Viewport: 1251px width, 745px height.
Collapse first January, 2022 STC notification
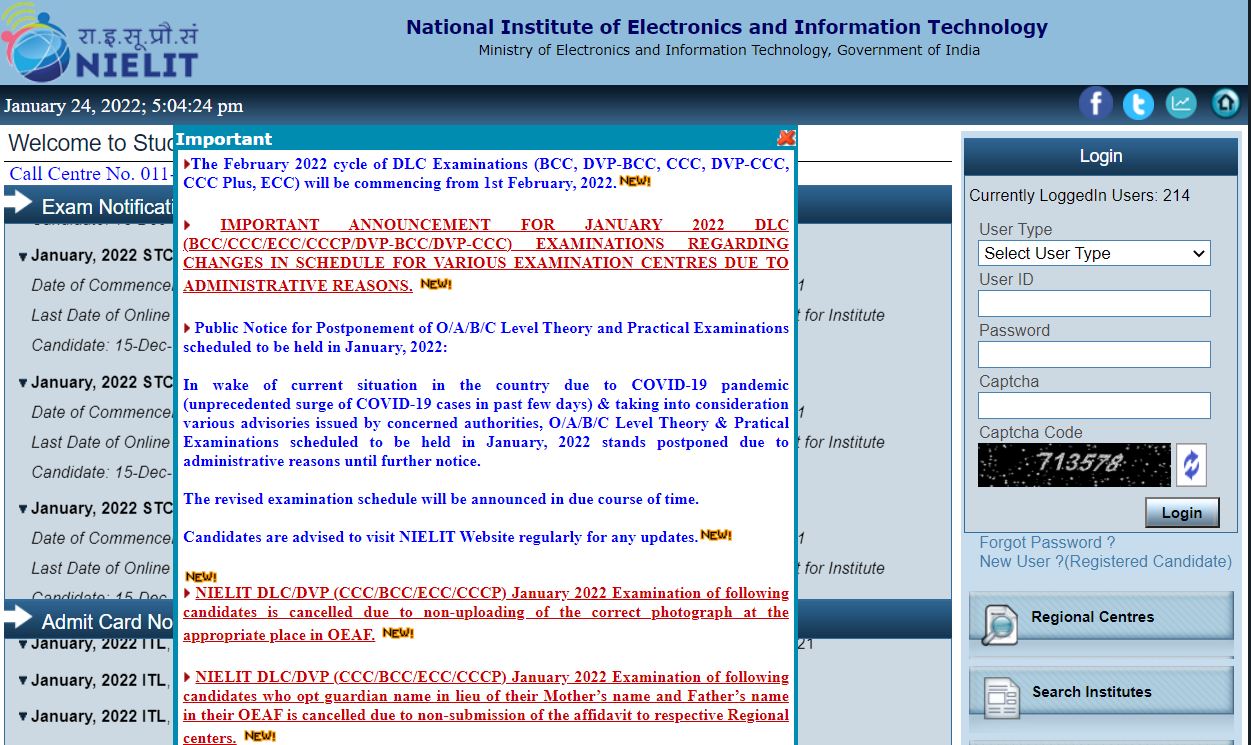(x=23, y=256)
